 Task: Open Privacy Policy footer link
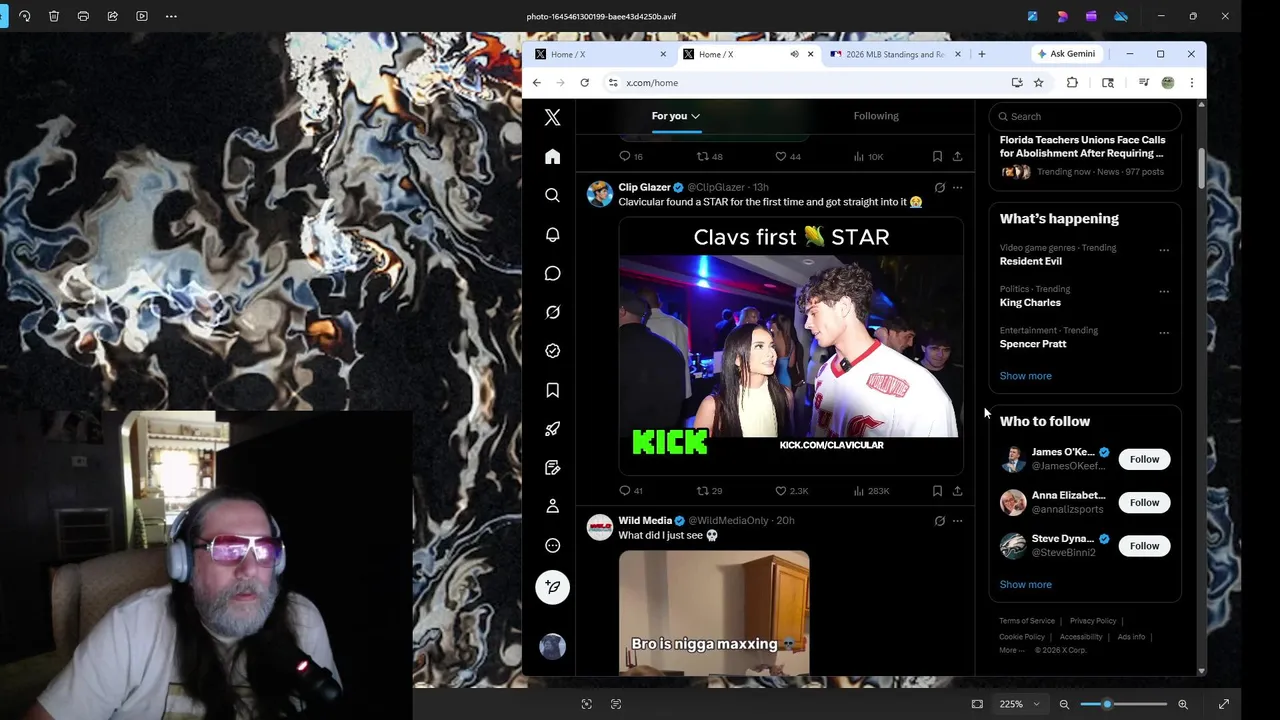(1093, 621)
